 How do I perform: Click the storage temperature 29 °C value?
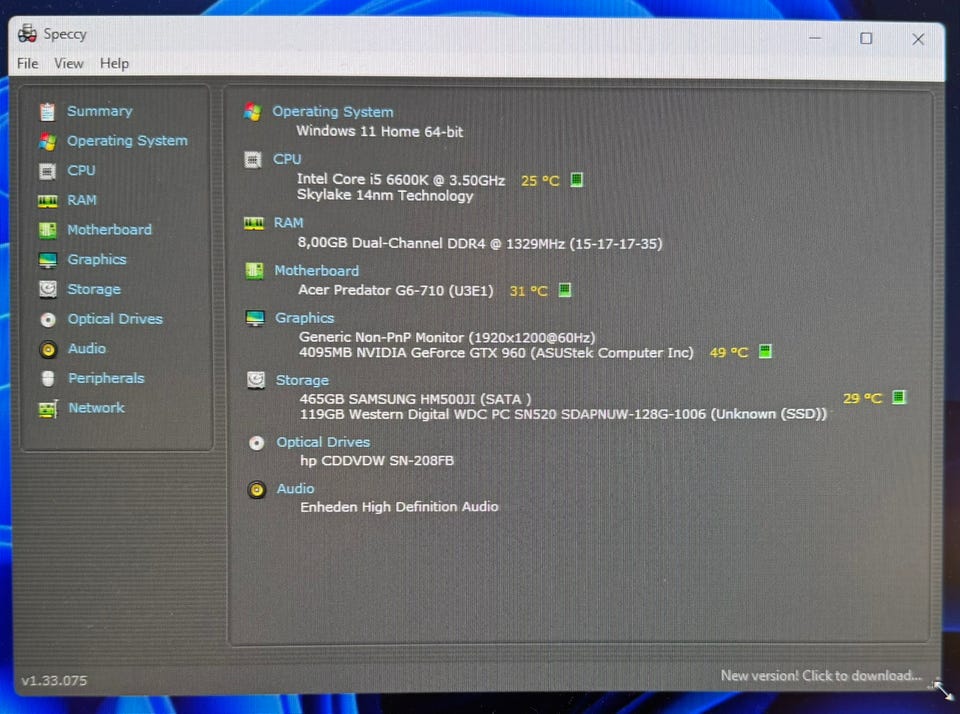pyautogui.click(x=862, y=399)
